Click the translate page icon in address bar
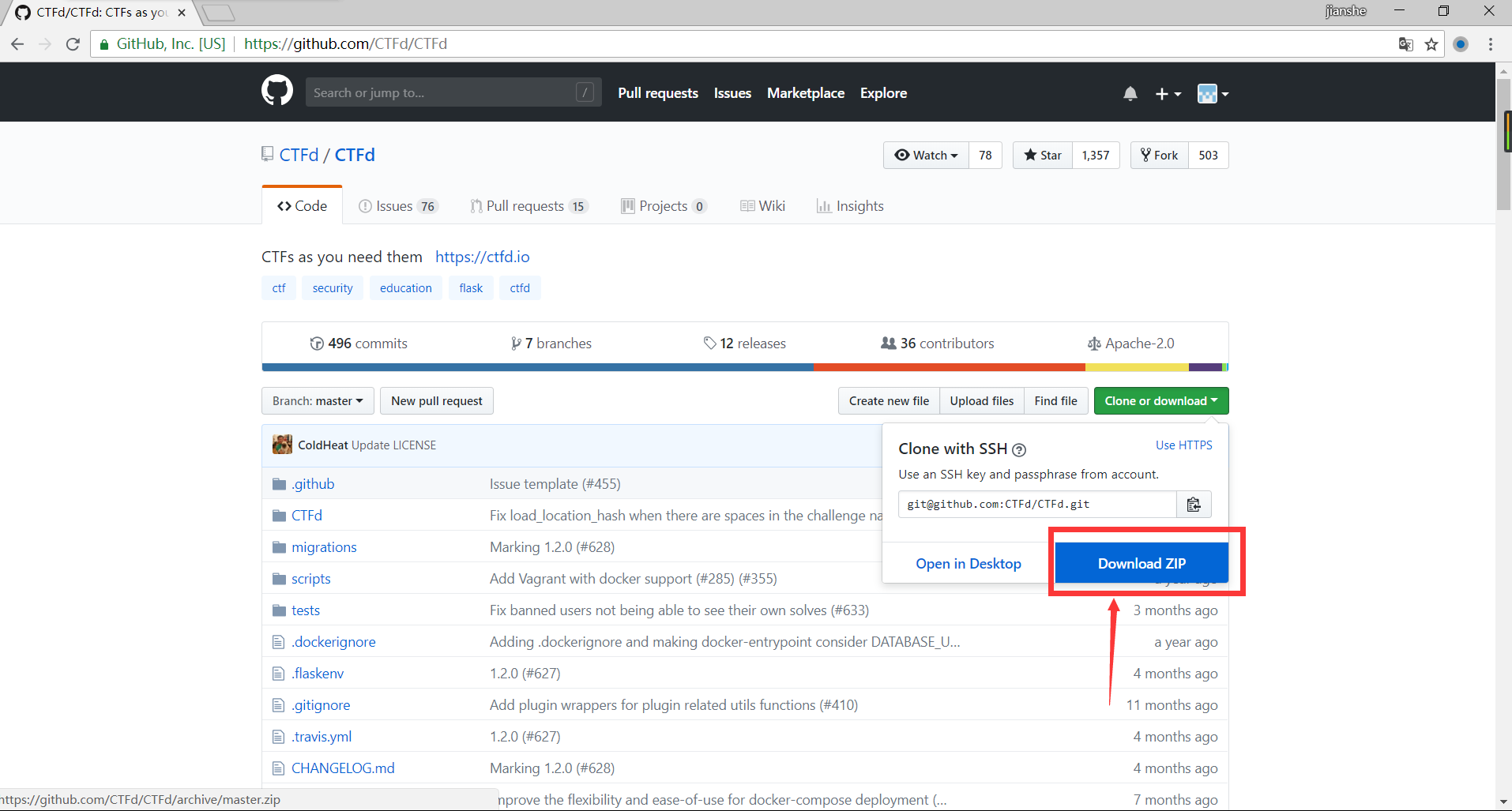This screenshot has height=811, width=1512. pos(1406,44)
